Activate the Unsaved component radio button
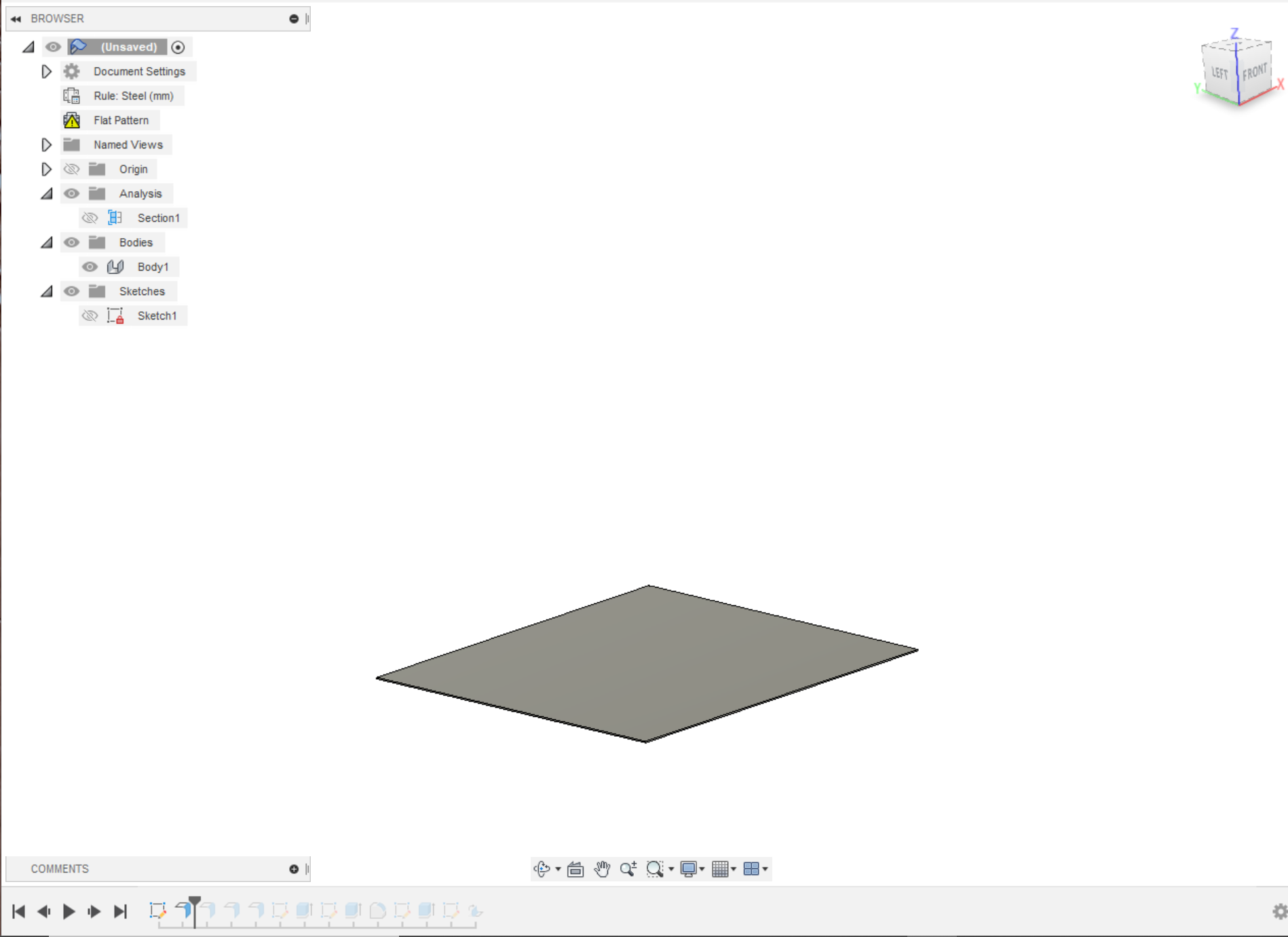 click(x=178, y=47)
